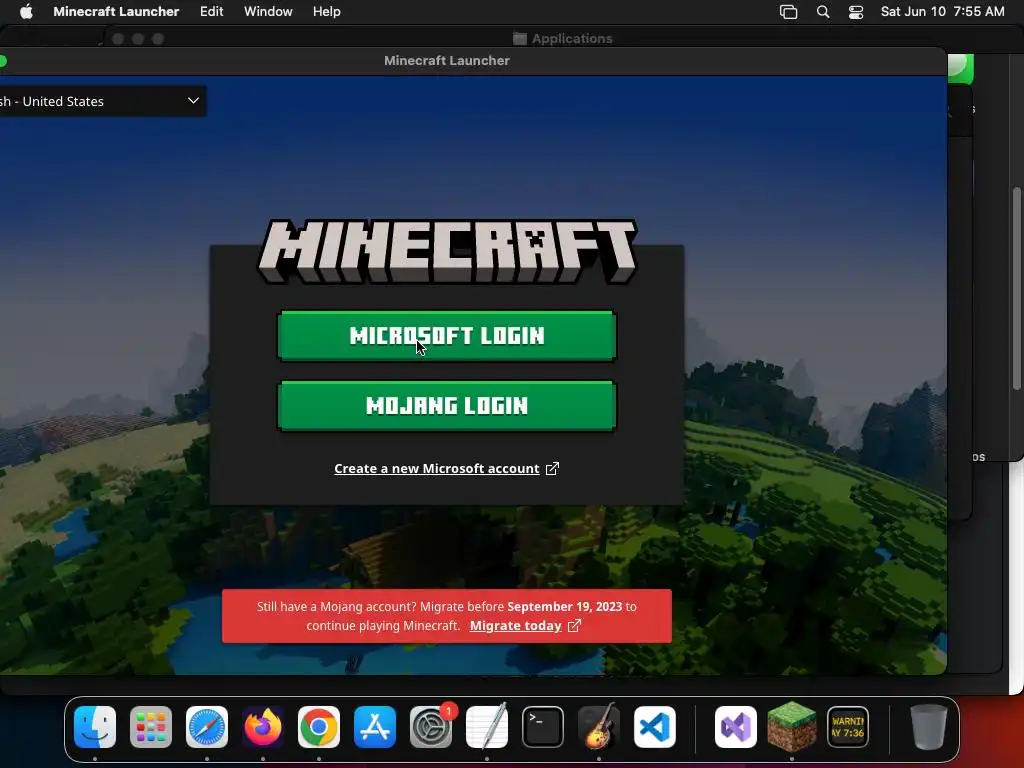This screenshot has height=768, width=1024.
Task: Click the external link icon beside Migrate today
Action: pyautogui.click(x=574, y=626)
